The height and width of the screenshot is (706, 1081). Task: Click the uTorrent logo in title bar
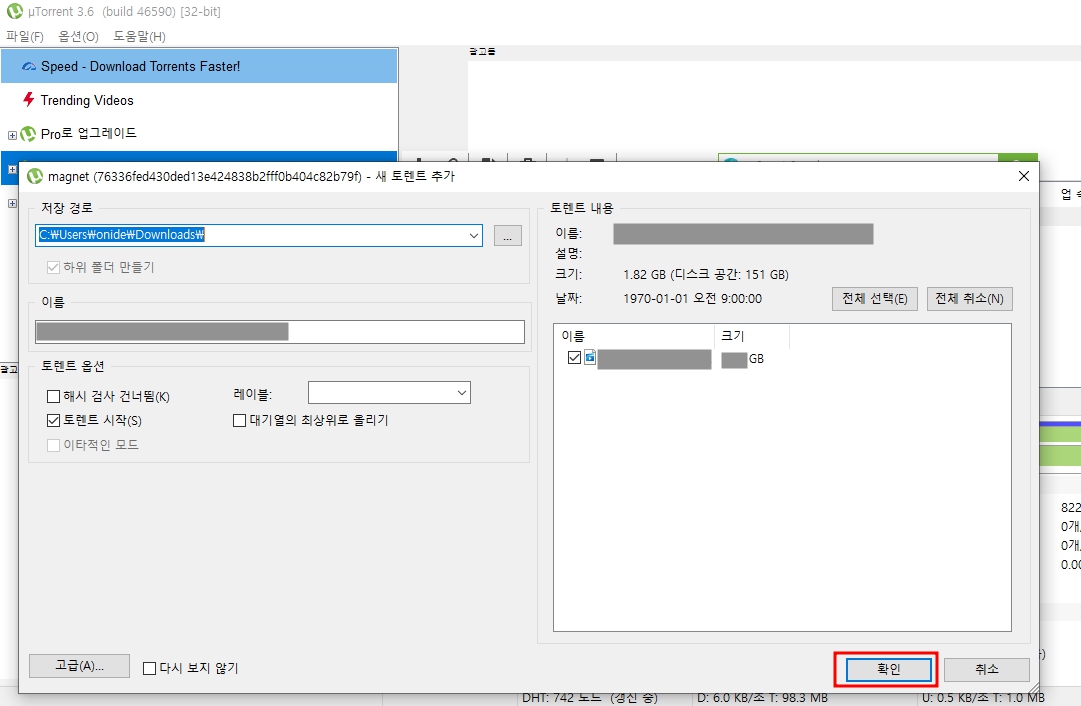[x=14, y=11]
